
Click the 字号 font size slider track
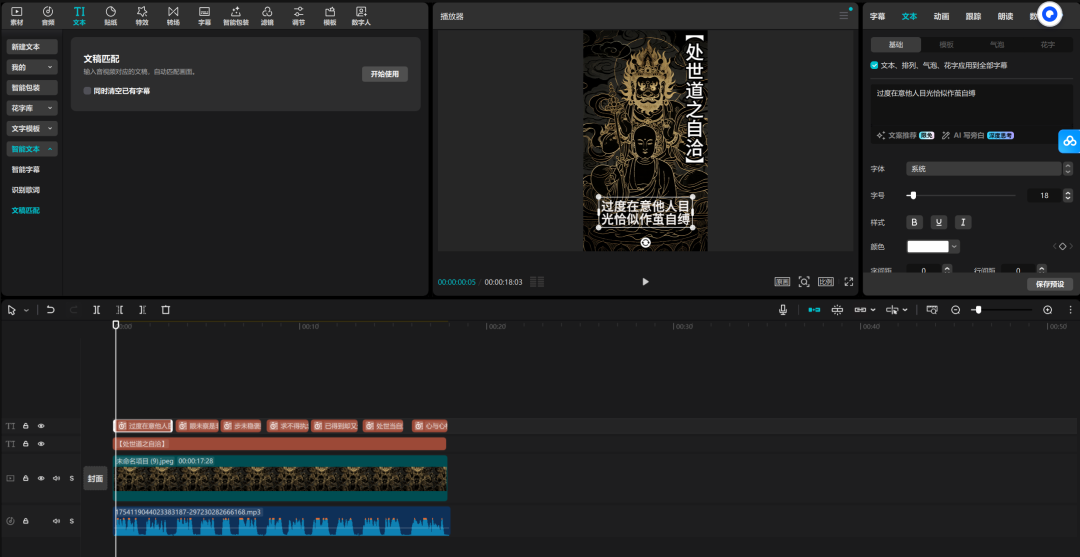961,196
